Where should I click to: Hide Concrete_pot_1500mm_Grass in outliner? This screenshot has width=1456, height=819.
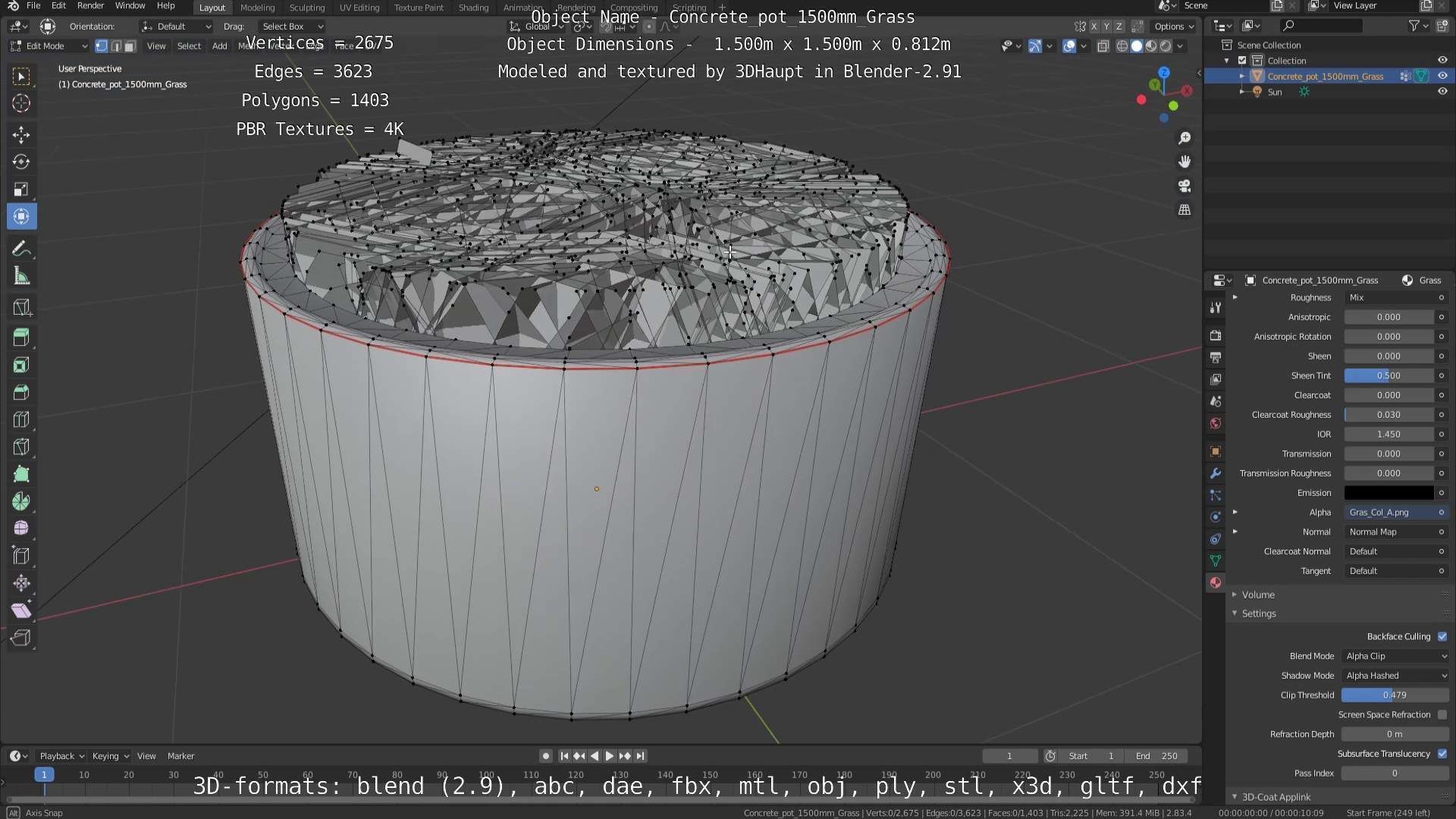click(1442, 76)
